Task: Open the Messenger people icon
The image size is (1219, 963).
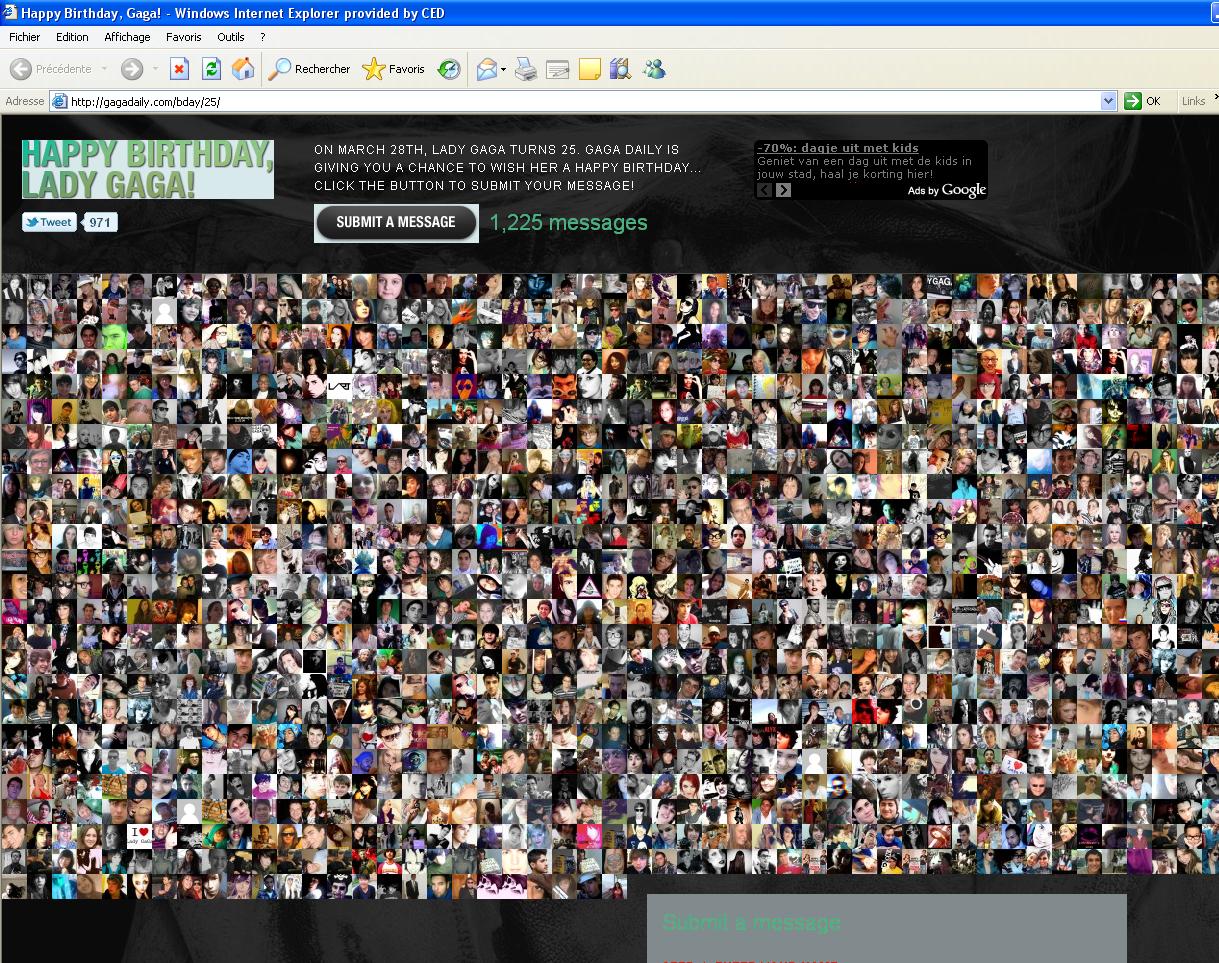Action: click(x=654, y=69)
